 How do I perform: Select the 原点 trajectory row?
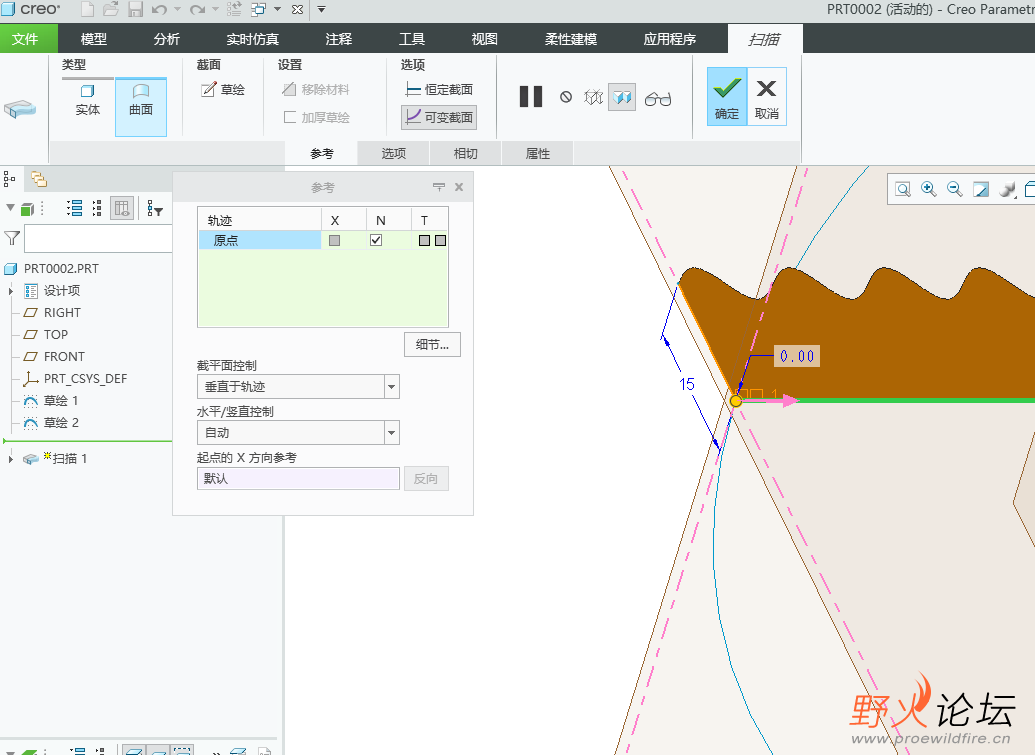point(260,240)
